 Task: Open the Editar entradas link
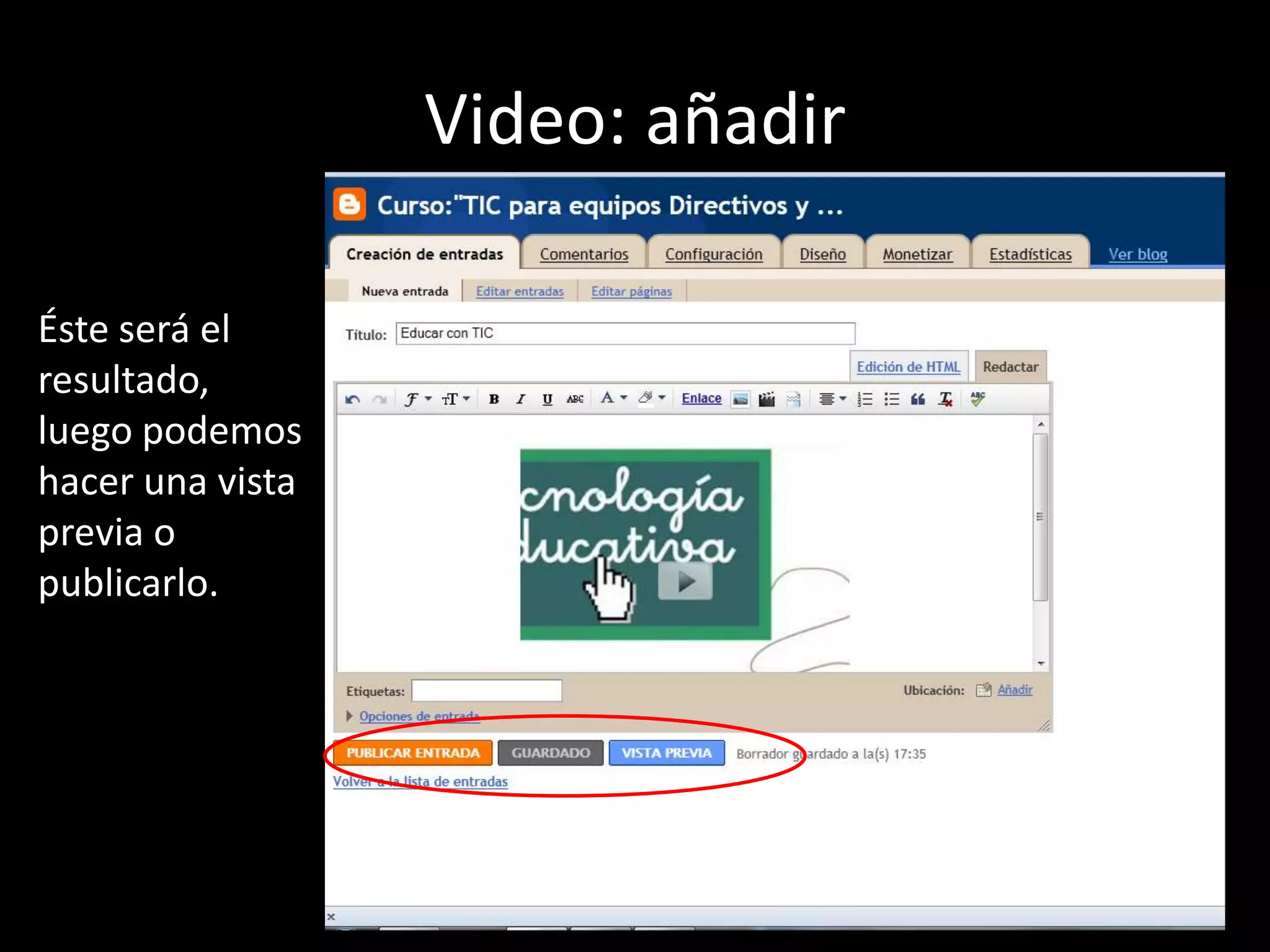(520, 291)
